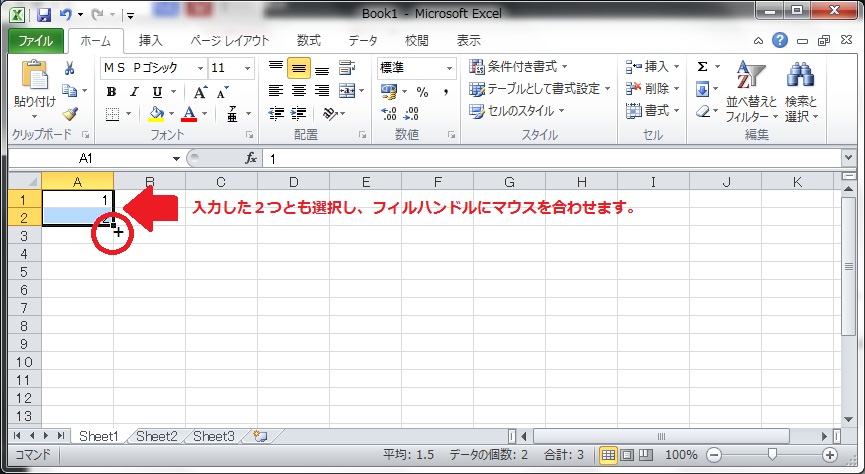Toggle center text horizontally
865x474 pixels.
299,90
